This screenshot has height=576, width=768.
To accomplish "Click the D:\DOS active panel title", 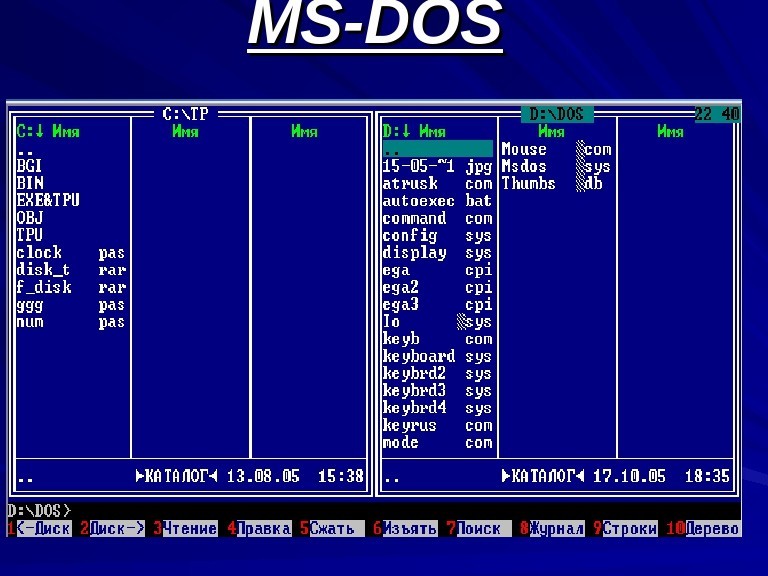I will [x=557, y=114].
